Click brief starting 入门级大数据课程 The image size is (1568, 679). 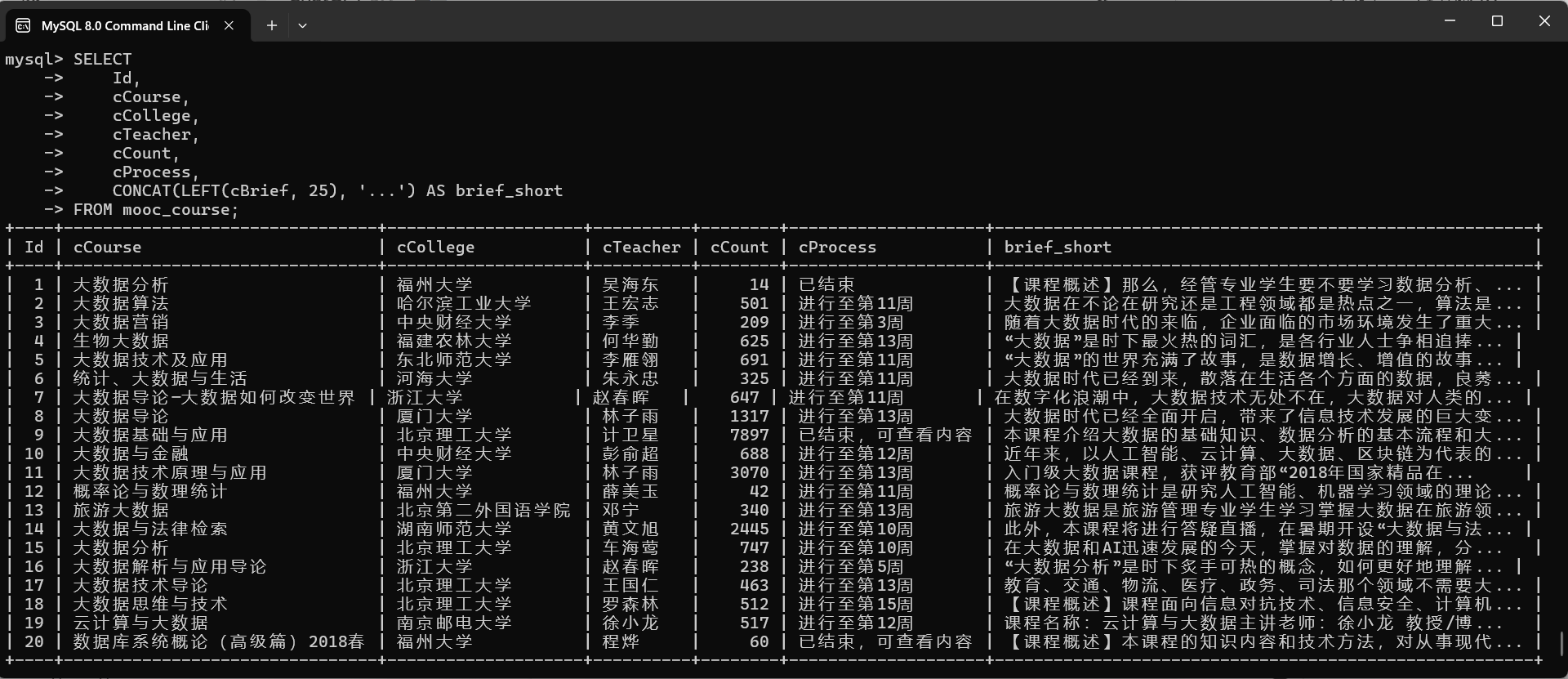tap(1239, 472)
